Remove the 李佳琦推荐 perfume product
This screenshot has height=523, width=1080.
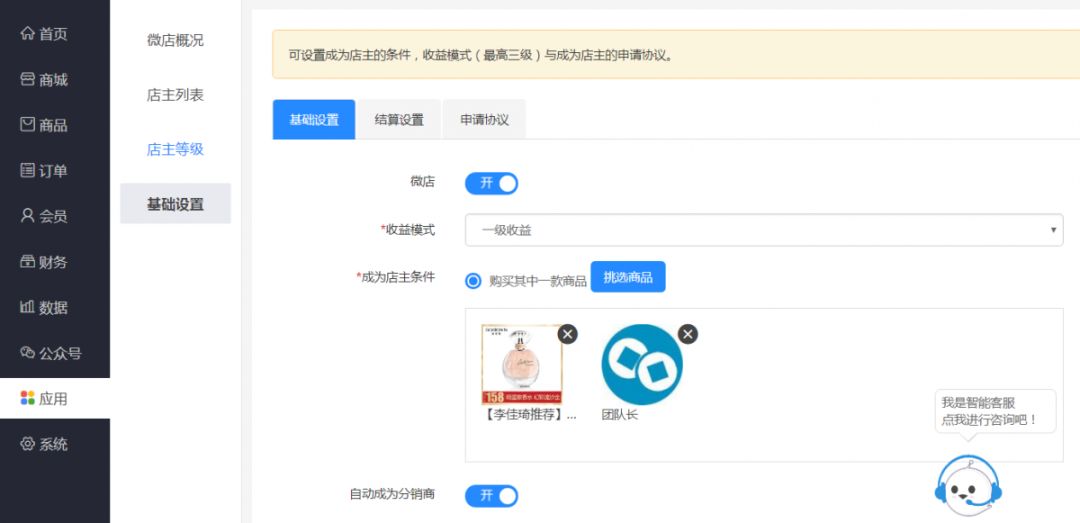click(x=567, y=334)
